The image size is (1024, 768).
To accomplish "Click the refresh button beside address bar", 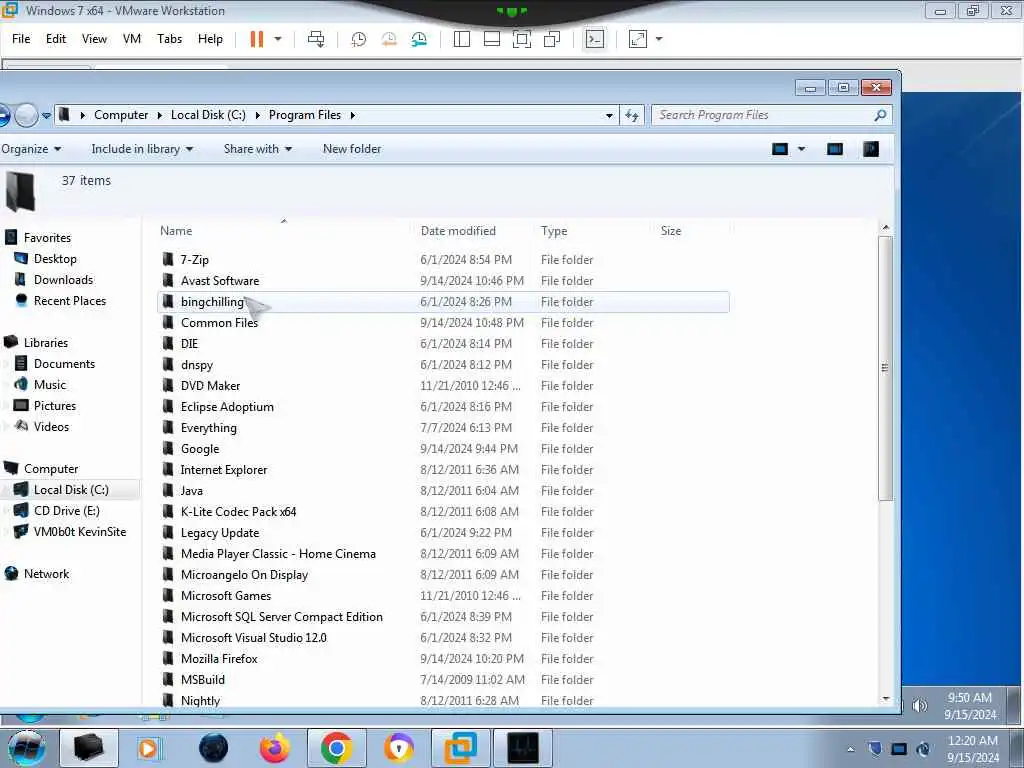I will 632,116.
